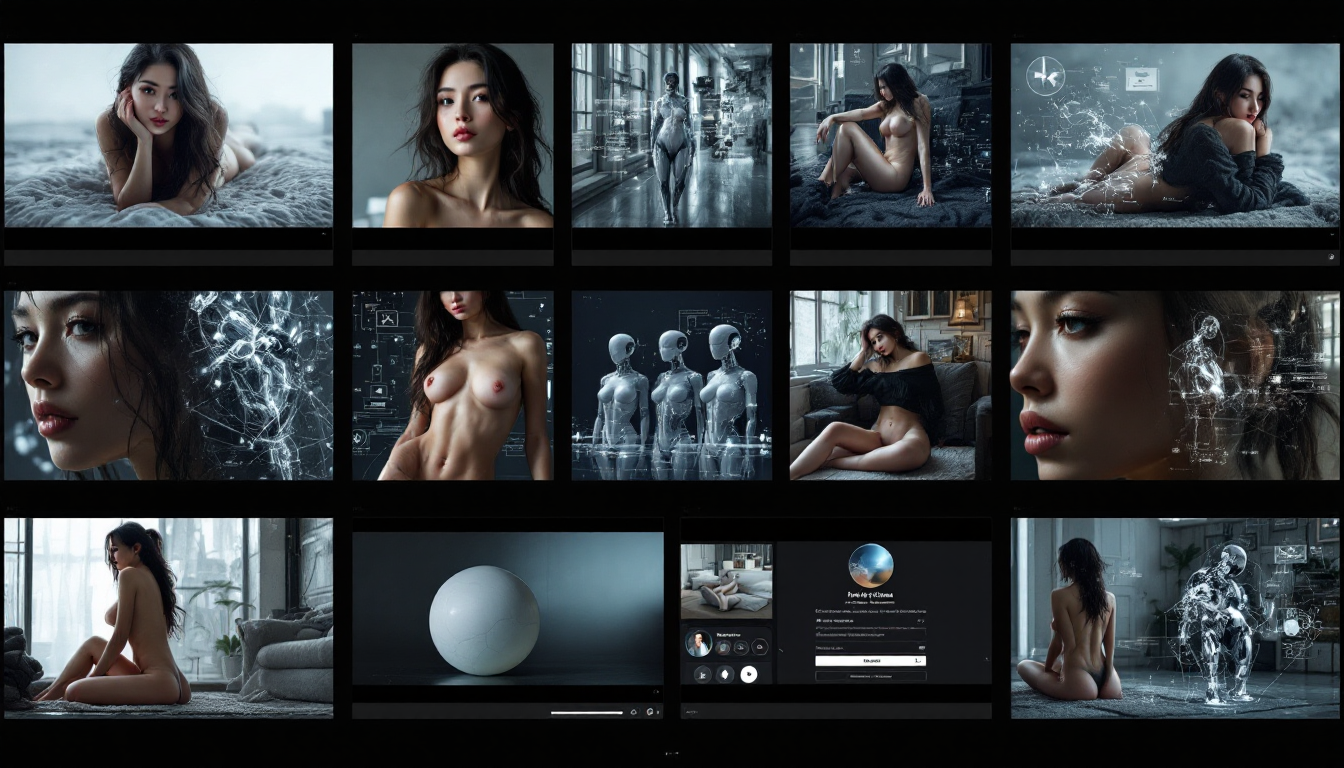Click the cloud icon in the video player controls
The width and height of the screenshot is (1344, 768).
pos(634,712)
